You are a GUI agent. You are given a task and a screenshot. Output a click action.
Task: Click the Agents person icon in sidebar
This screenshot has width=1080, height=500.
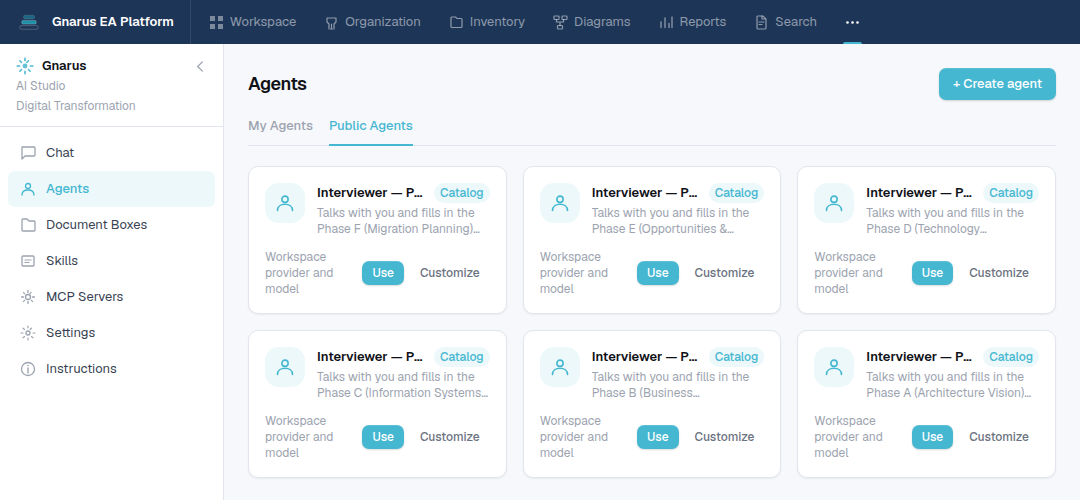(28, 189)
